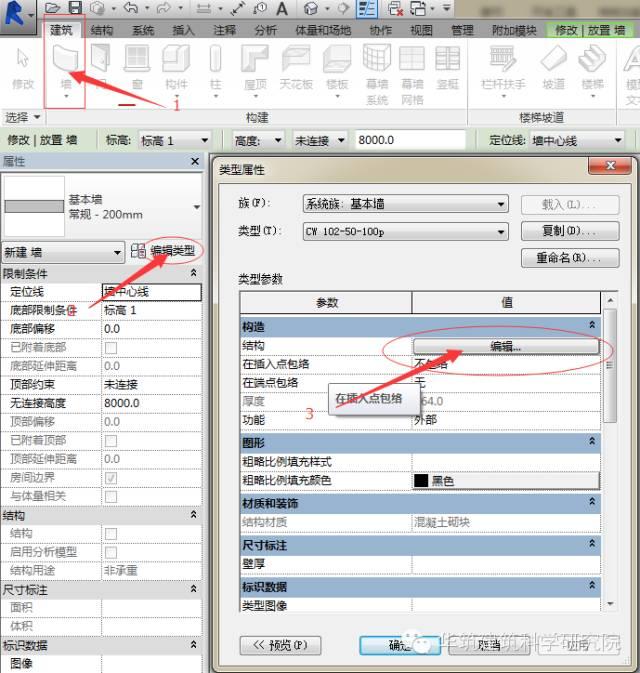Select the 屋顶 (Roof) tool icon
Image resolution: width=640 pixels, height=673 pixels.
[256, 64]
